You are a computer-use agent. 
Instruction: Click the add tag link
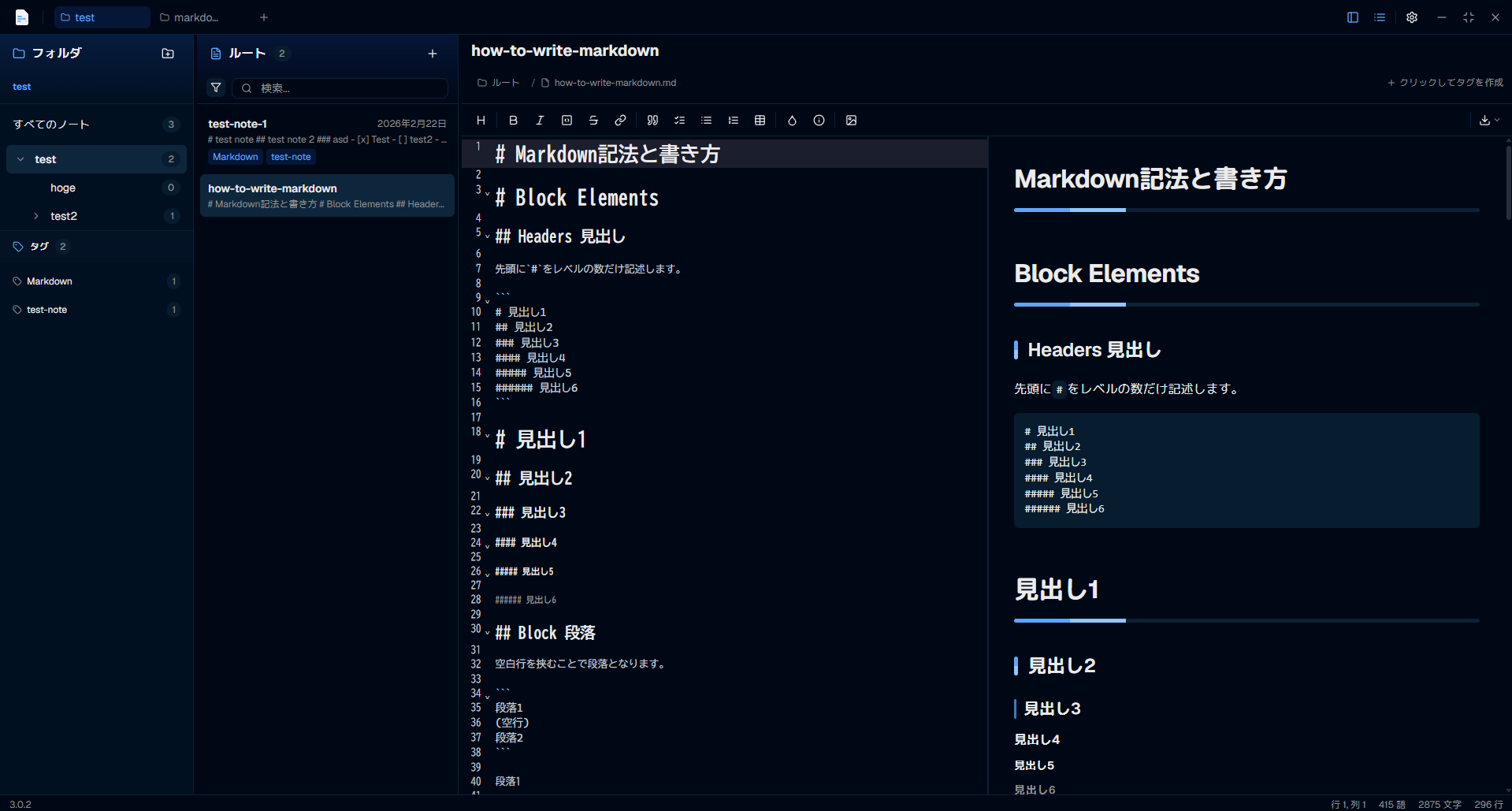[1445, 83]
